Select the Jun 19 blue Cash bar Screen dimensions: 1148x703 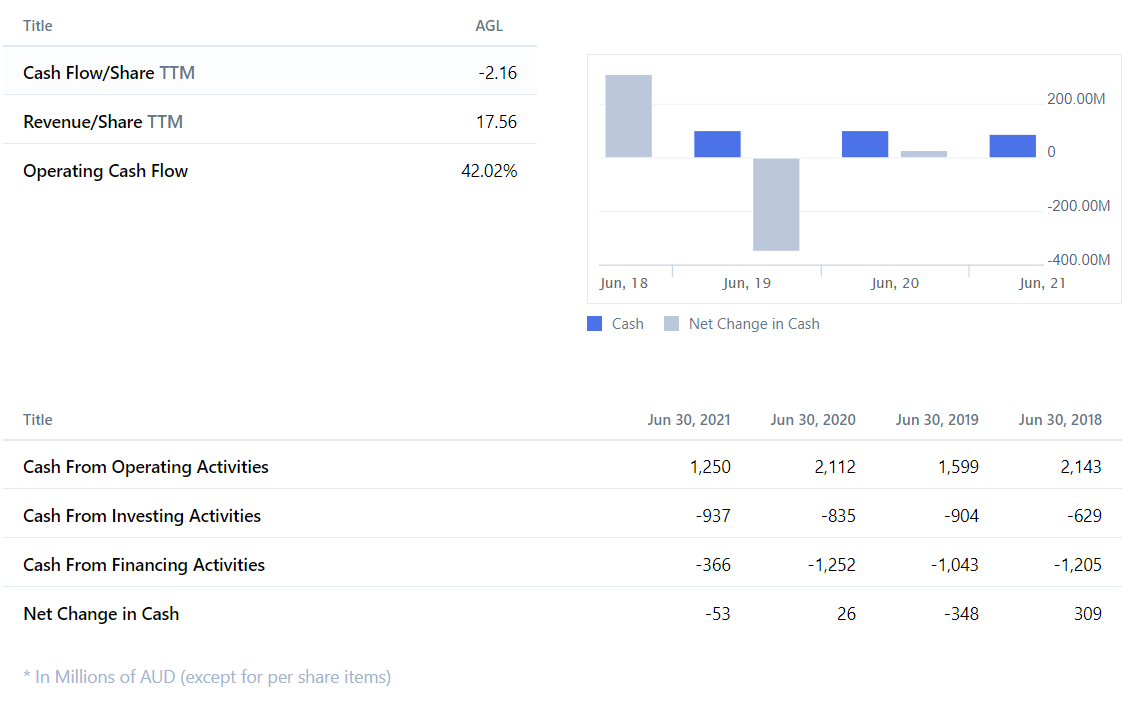coord(717,144)
